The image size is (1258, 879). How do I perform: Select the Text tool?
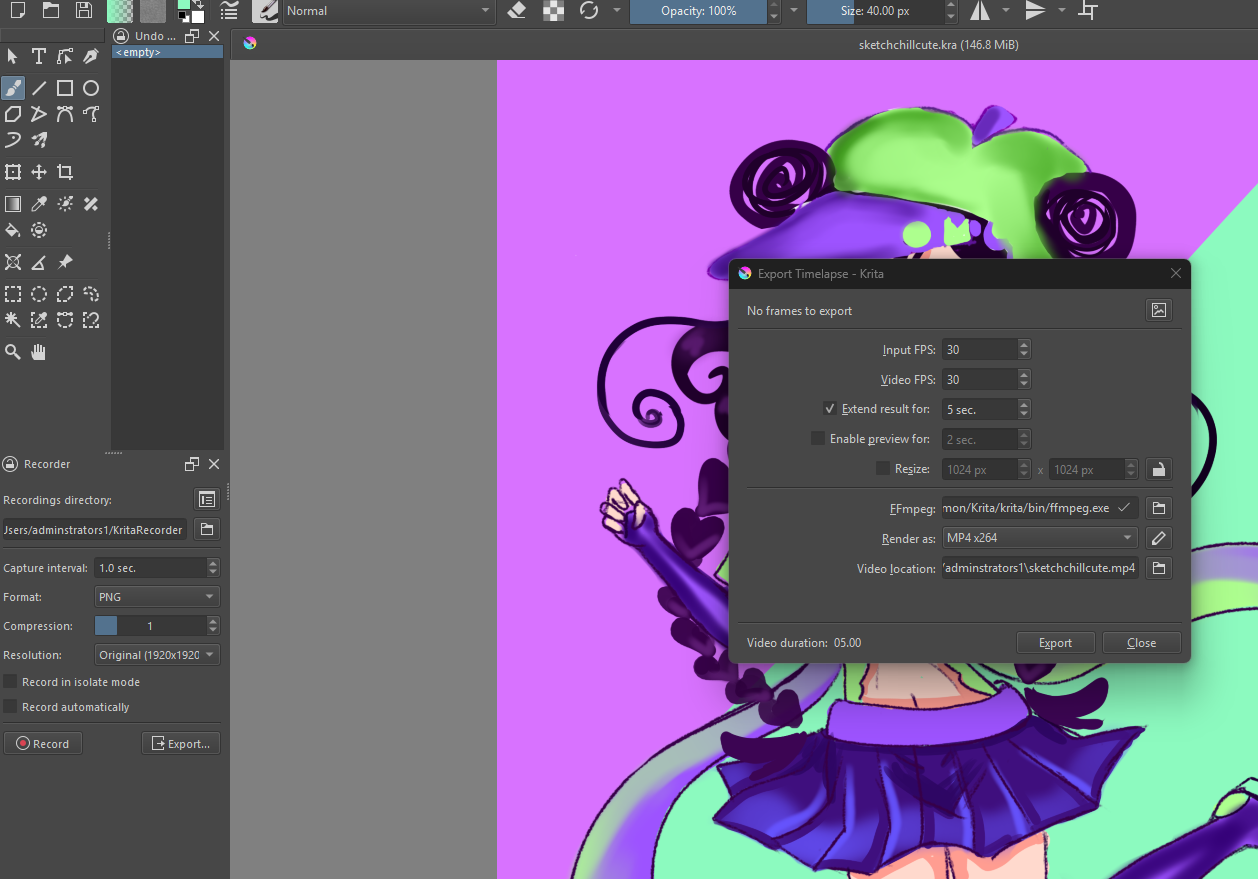(x=38, y=56)
